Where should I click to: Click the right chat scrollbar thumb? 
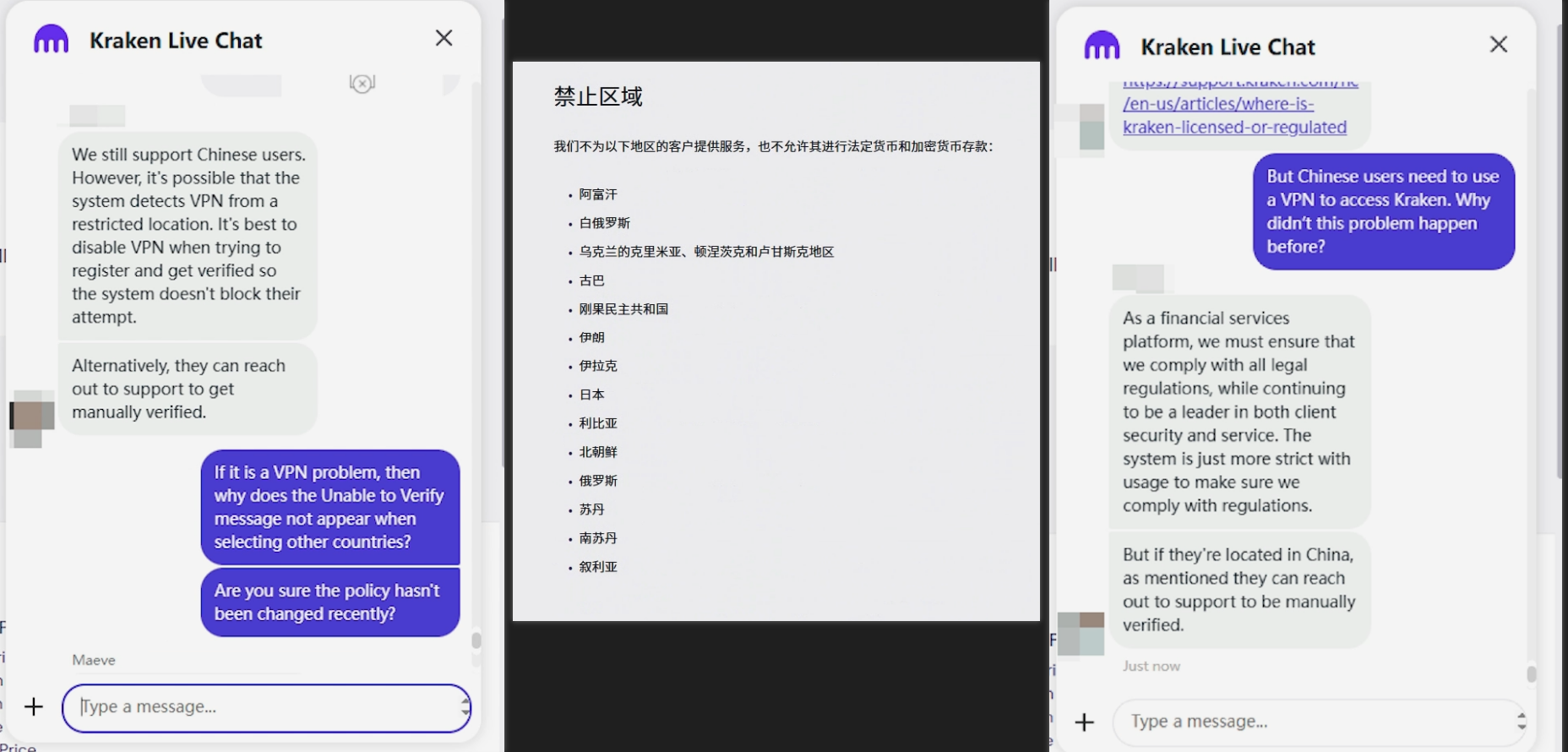coord(1532,673)
